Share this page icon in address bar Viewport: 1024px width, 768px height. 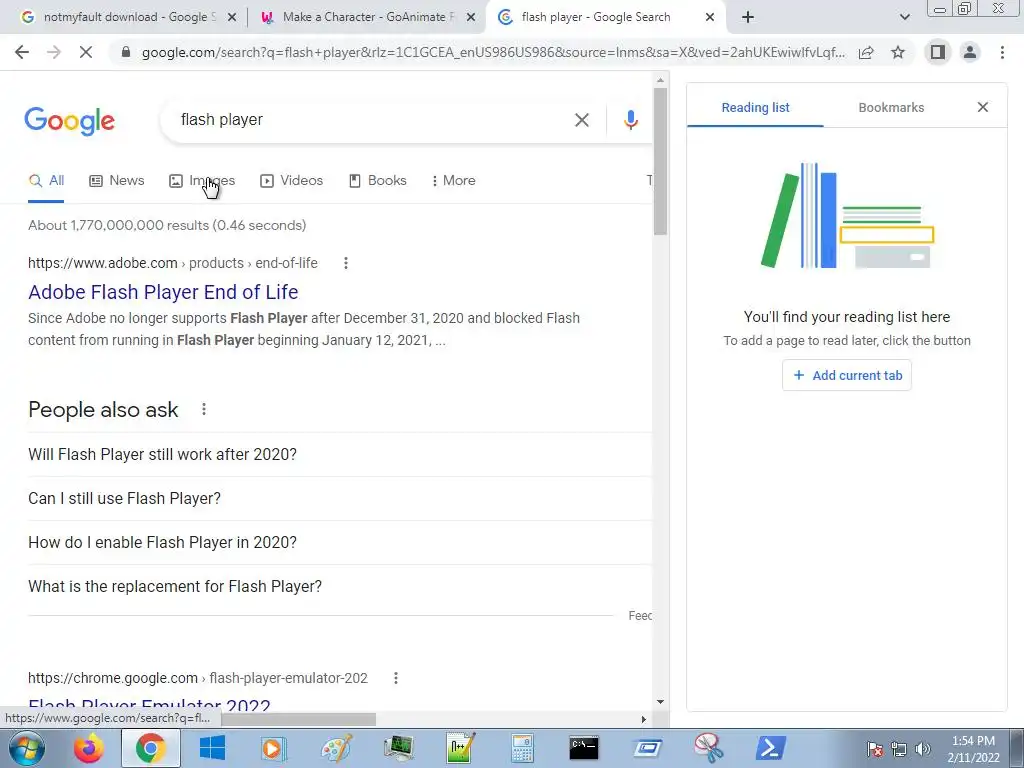866,52
